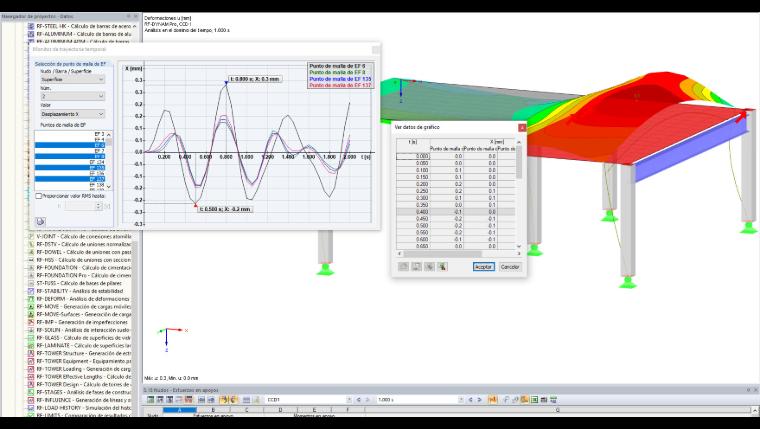Select mesh point EF 136 in list
The image size is (760, 429).
pyautogui.click(x=70, y=173)
